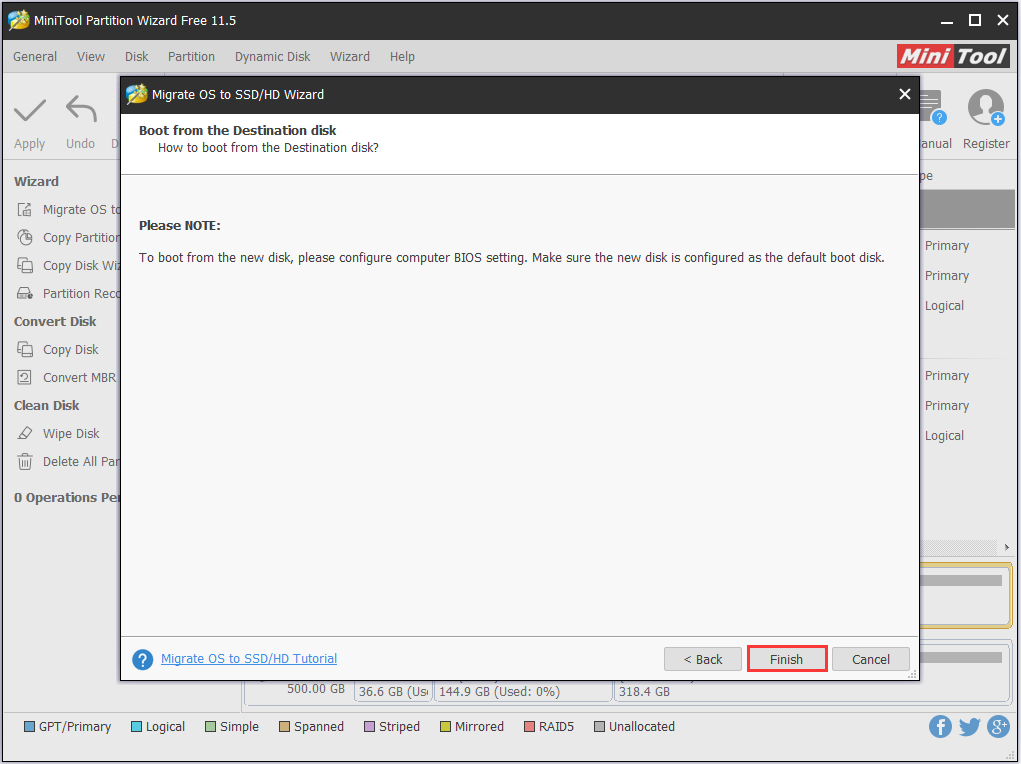Open the Twitter icon in status bar

click(970, 727)
